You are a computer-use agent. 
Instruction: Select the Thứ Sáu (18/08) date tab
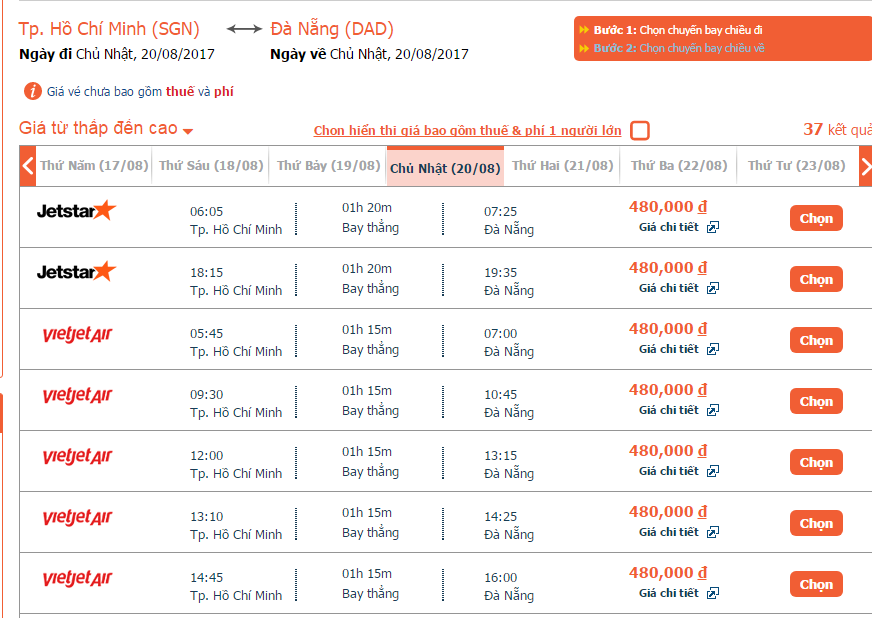coord(211,166)
